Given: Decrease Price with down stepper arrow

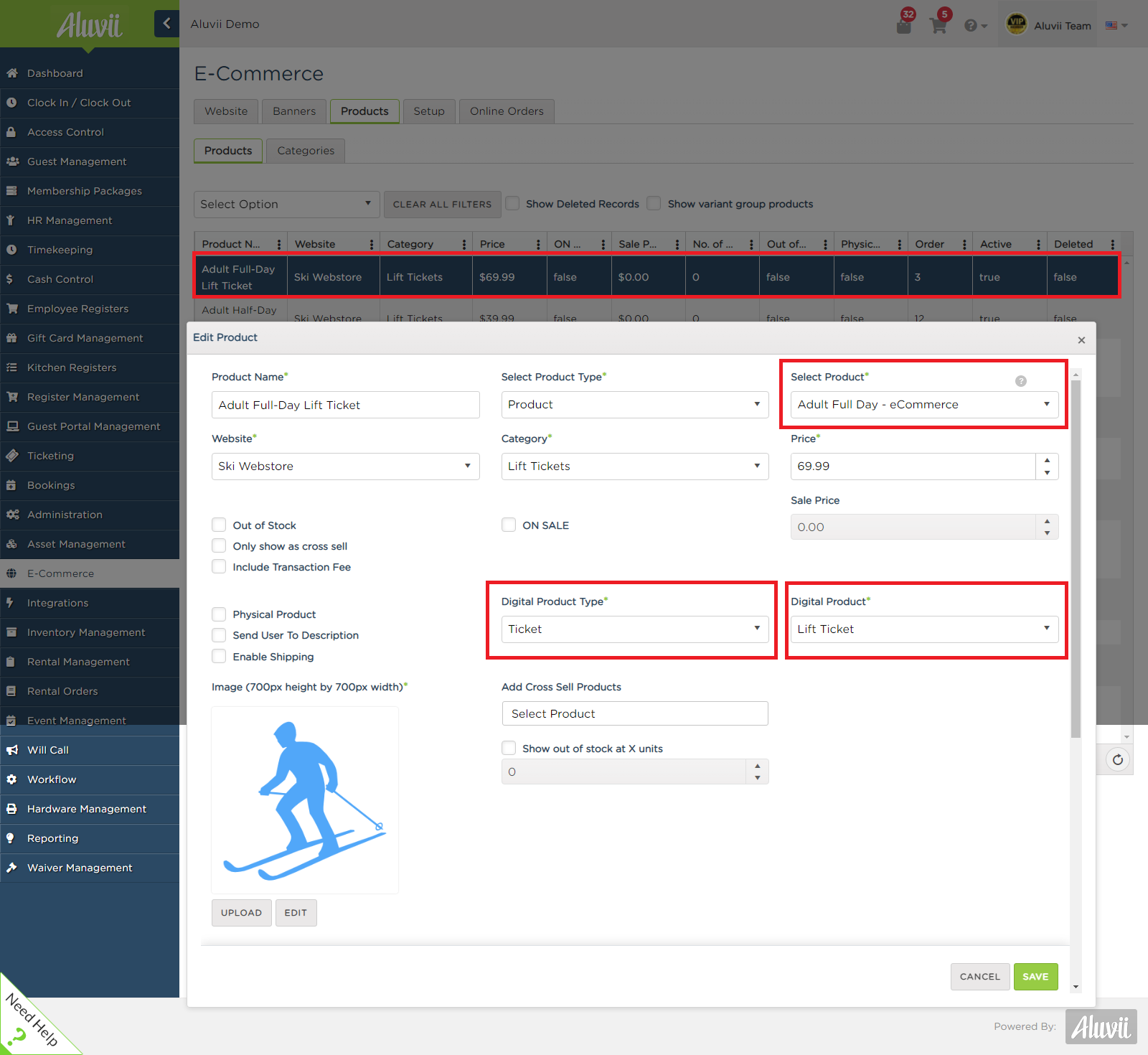Looking at the screenshot, I should coord(1047,473).
